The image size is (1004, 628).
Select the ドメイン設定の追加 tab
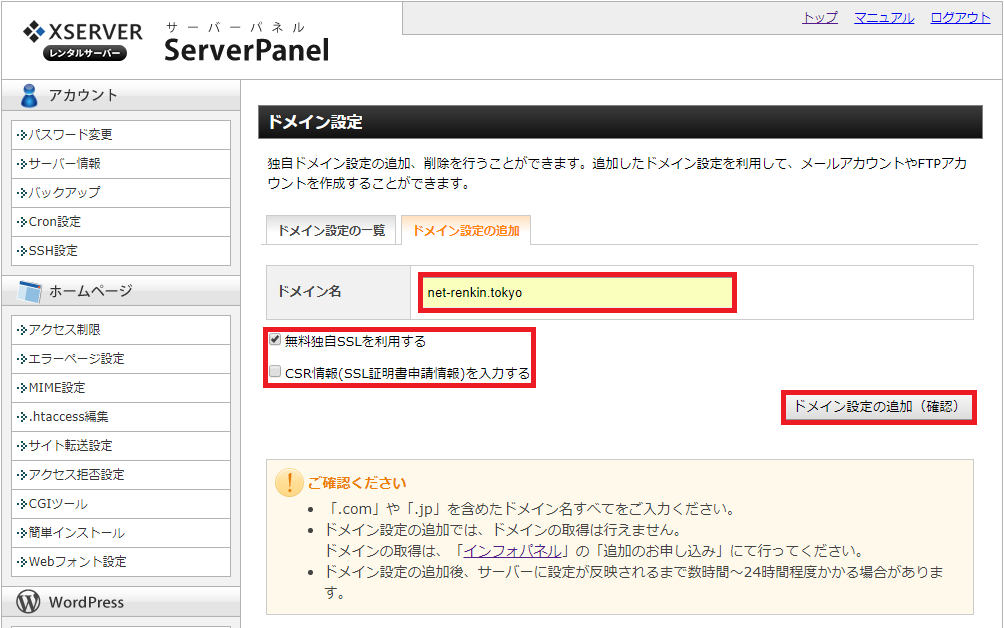click(x=465, y=230)
